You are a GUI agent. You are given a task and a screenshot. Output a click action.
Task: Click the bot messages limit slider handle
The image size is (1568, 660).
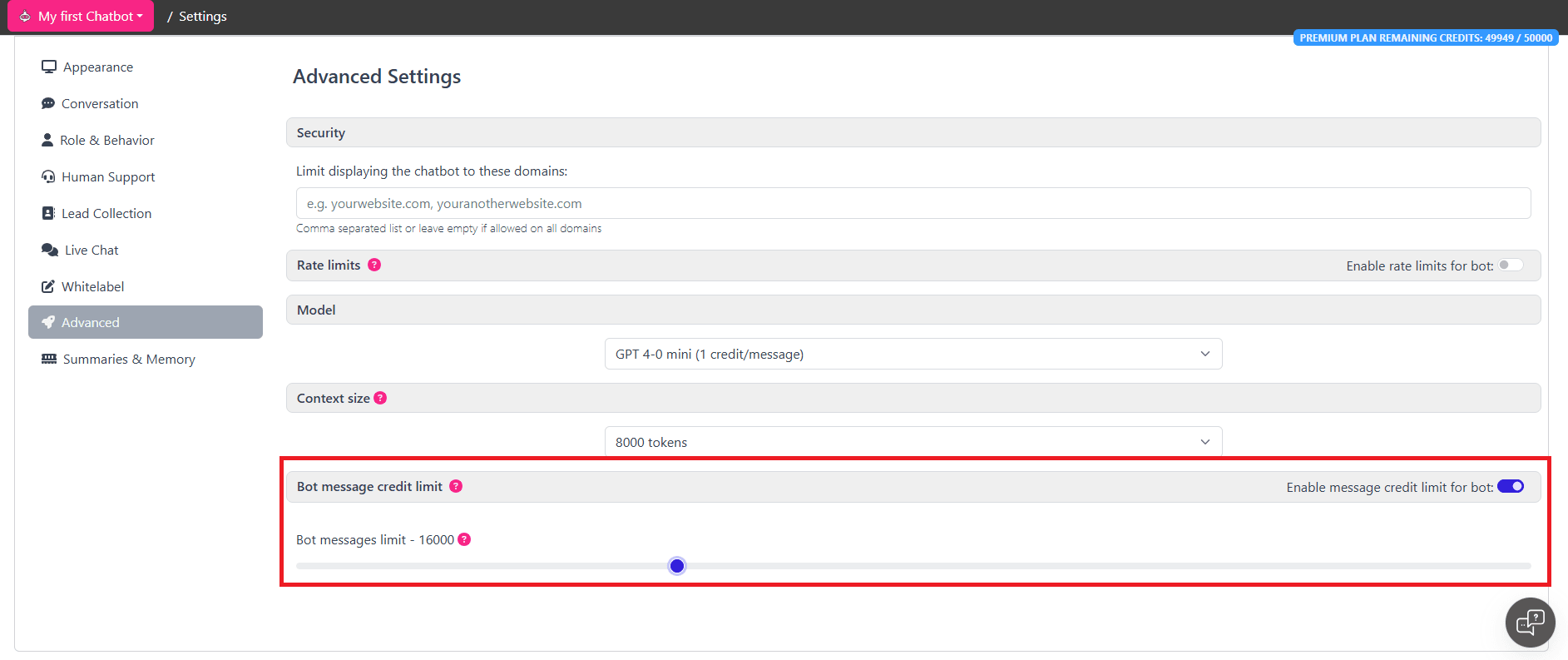(677, 566)
